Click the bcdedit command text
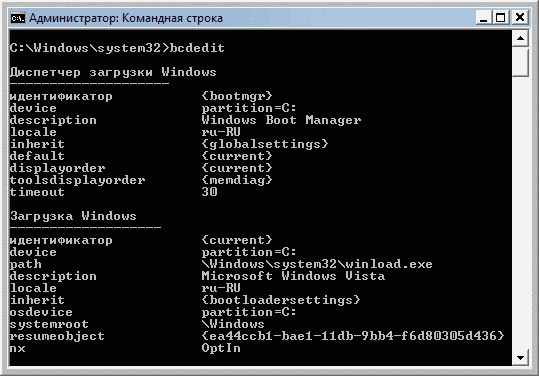Viewport: 539px width, 376px height. point(197,48)
